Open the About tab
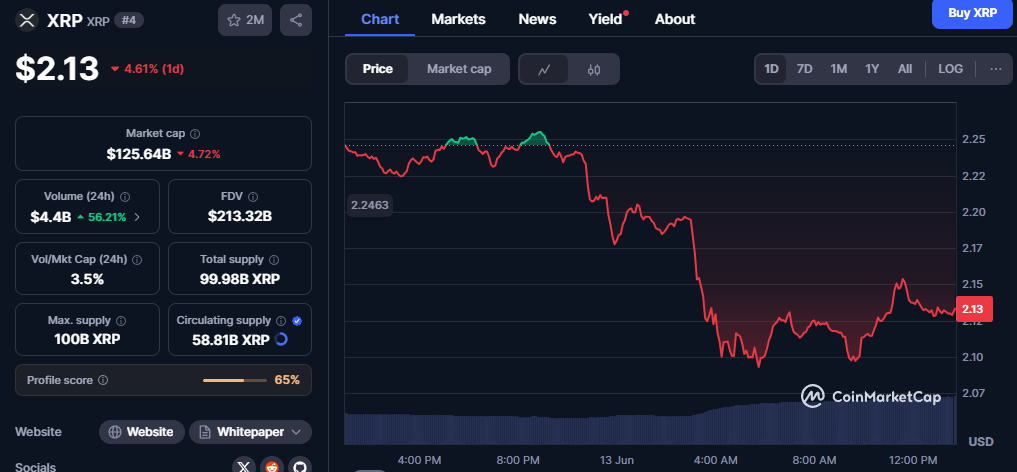 675,19
